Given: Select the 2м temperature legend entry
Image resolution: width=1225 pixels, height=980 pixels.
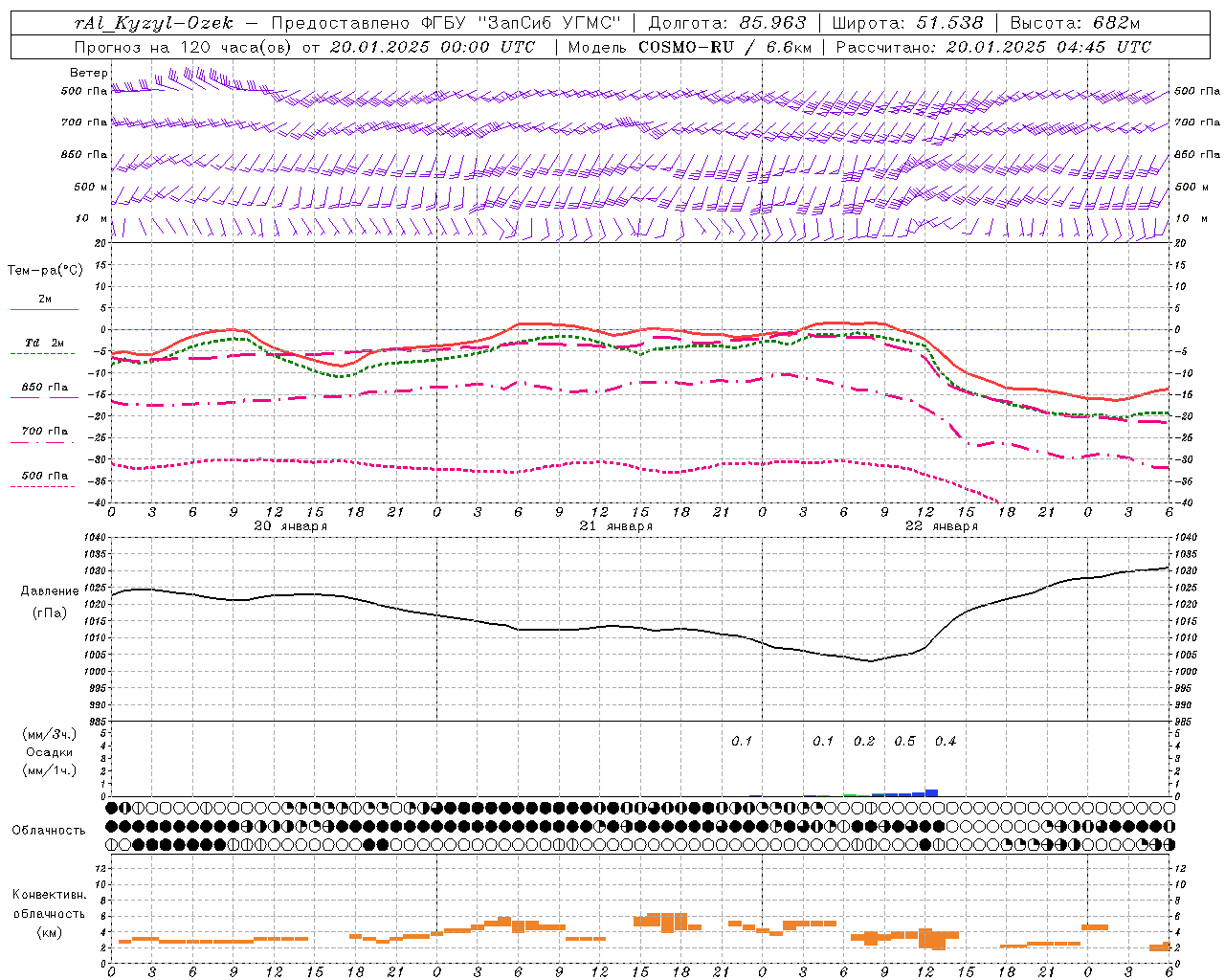Looking at the screenshot, I should [x=45, y=300].
